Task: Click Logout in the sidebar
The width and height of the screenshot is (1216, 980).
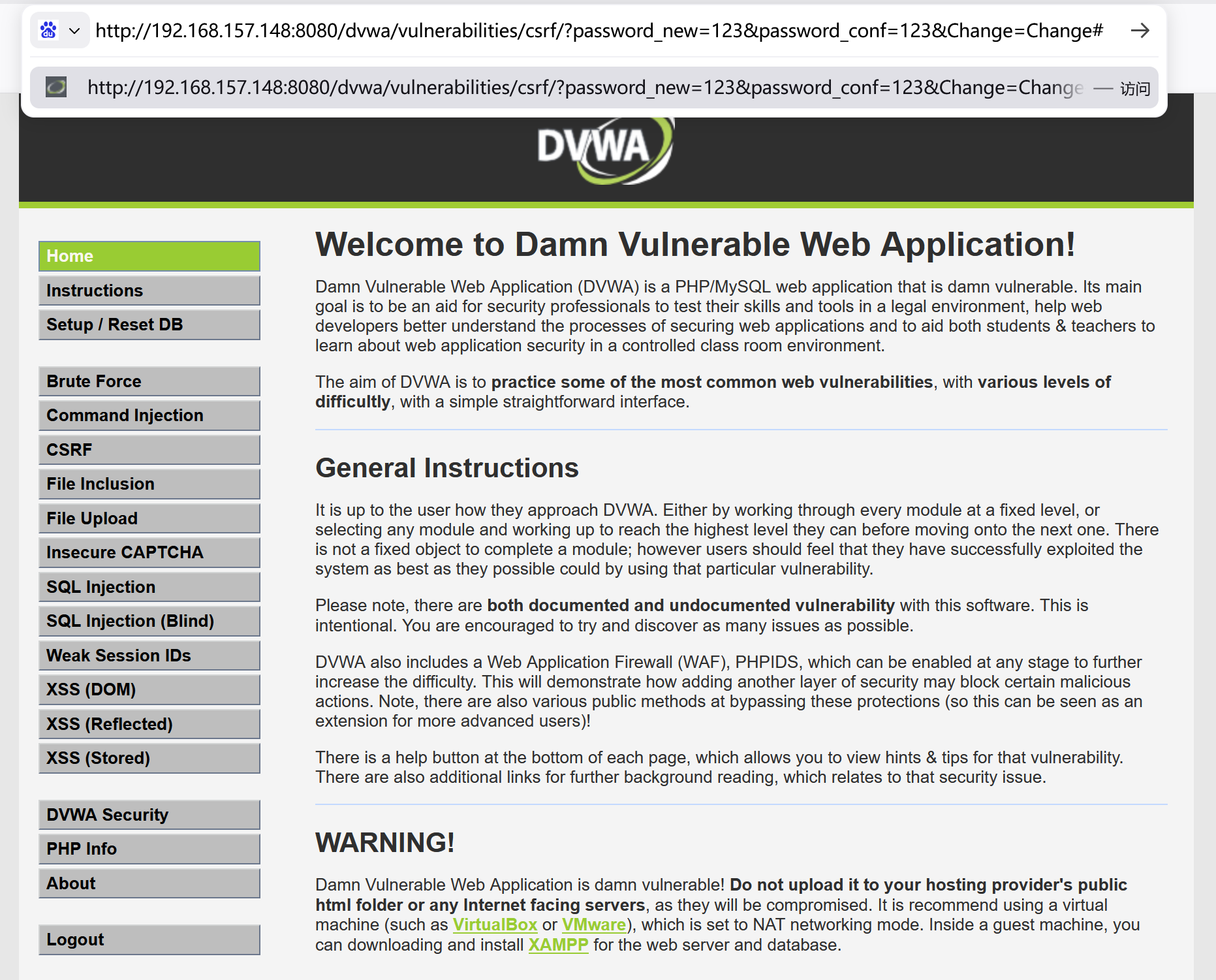Action: (149, 940)
